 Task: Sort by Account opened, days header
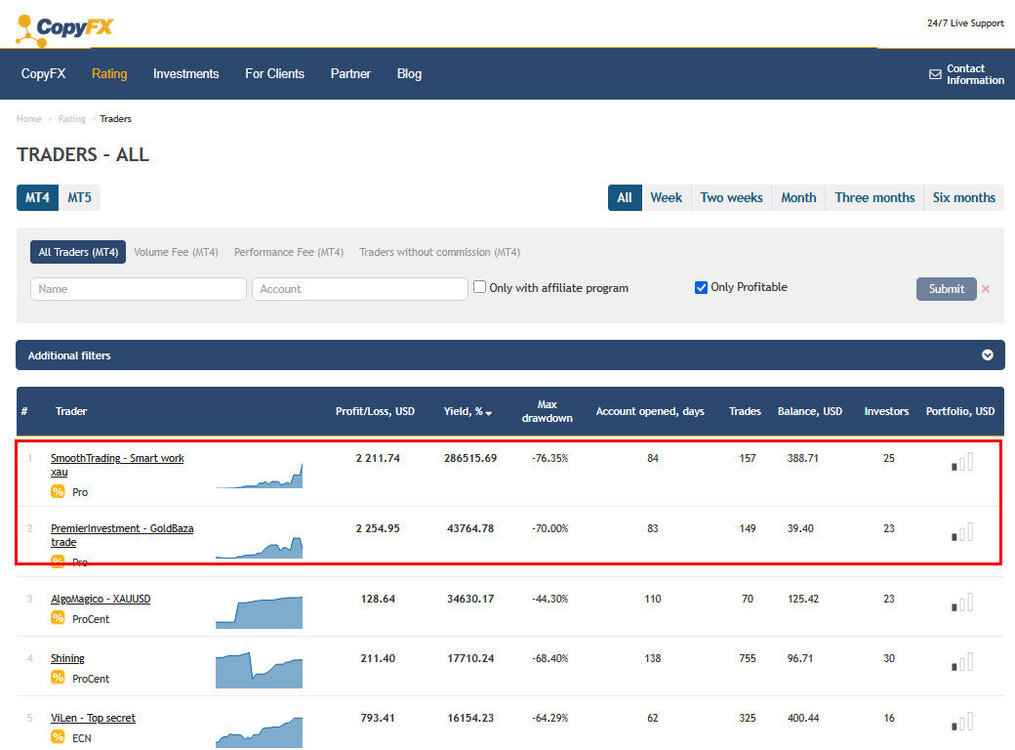point(650,412)
